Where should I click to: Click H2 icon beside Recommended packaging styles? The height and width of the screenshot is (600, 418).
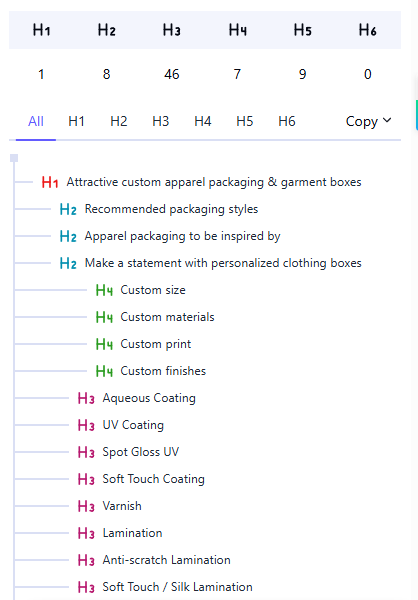pyautogui.click(x=68, y=209)
